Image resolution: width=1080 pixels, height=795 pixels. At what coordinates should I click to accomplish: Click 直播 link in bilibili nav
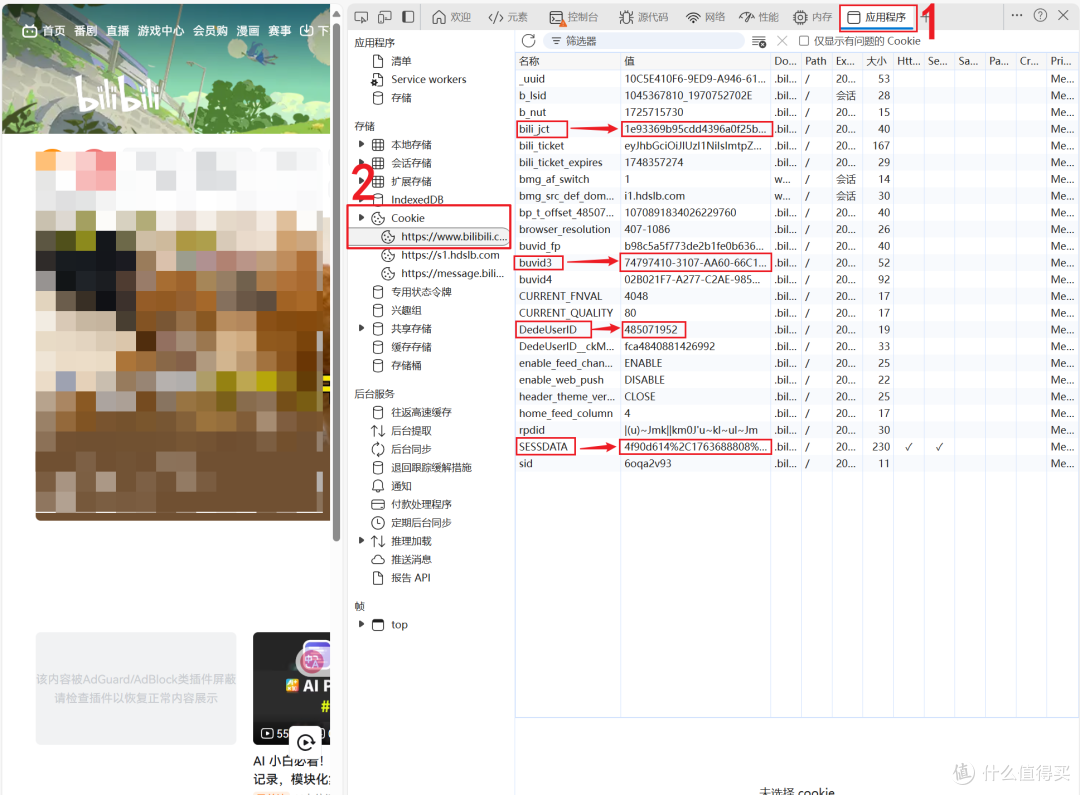[x=118, y=31]
